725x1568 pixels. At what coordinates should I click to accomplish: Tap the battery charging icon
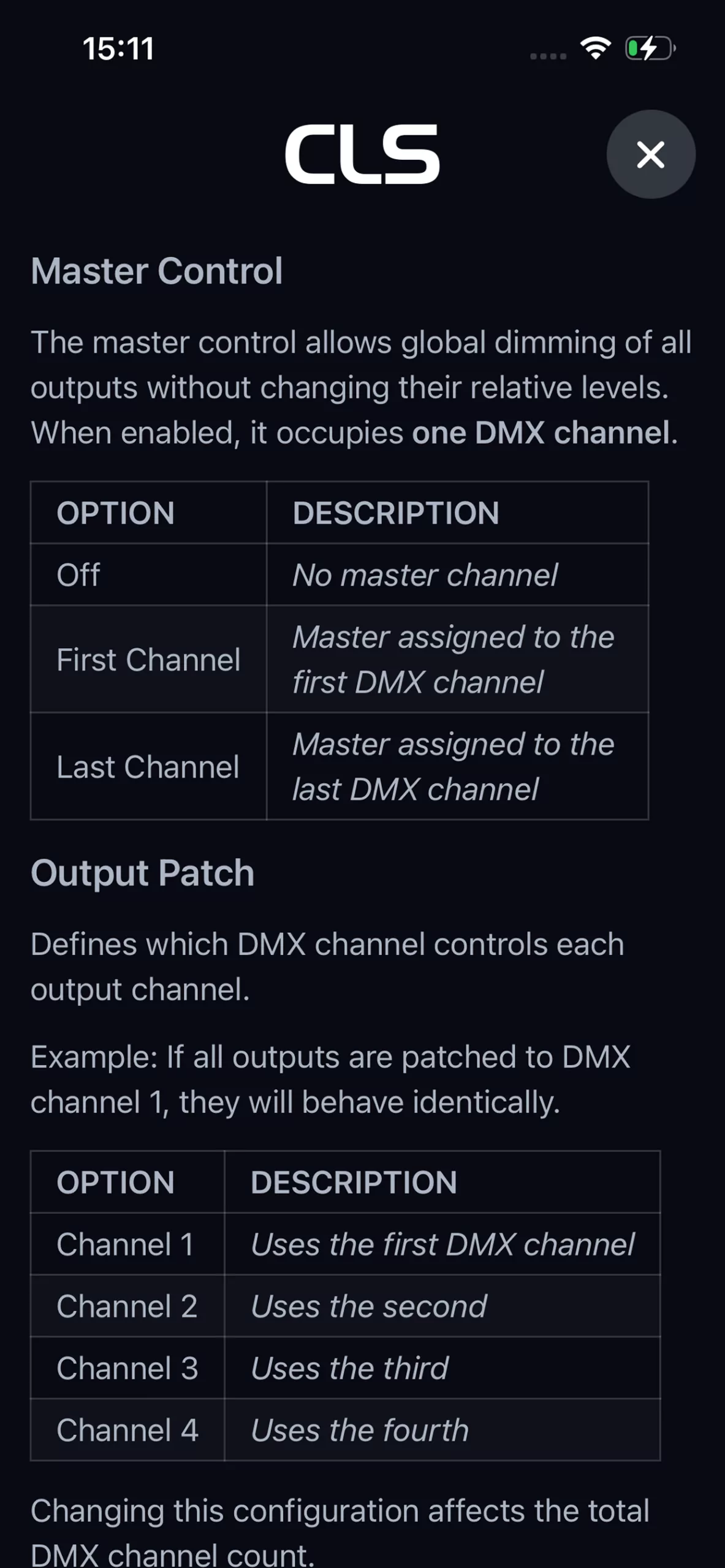pos(650,48)
